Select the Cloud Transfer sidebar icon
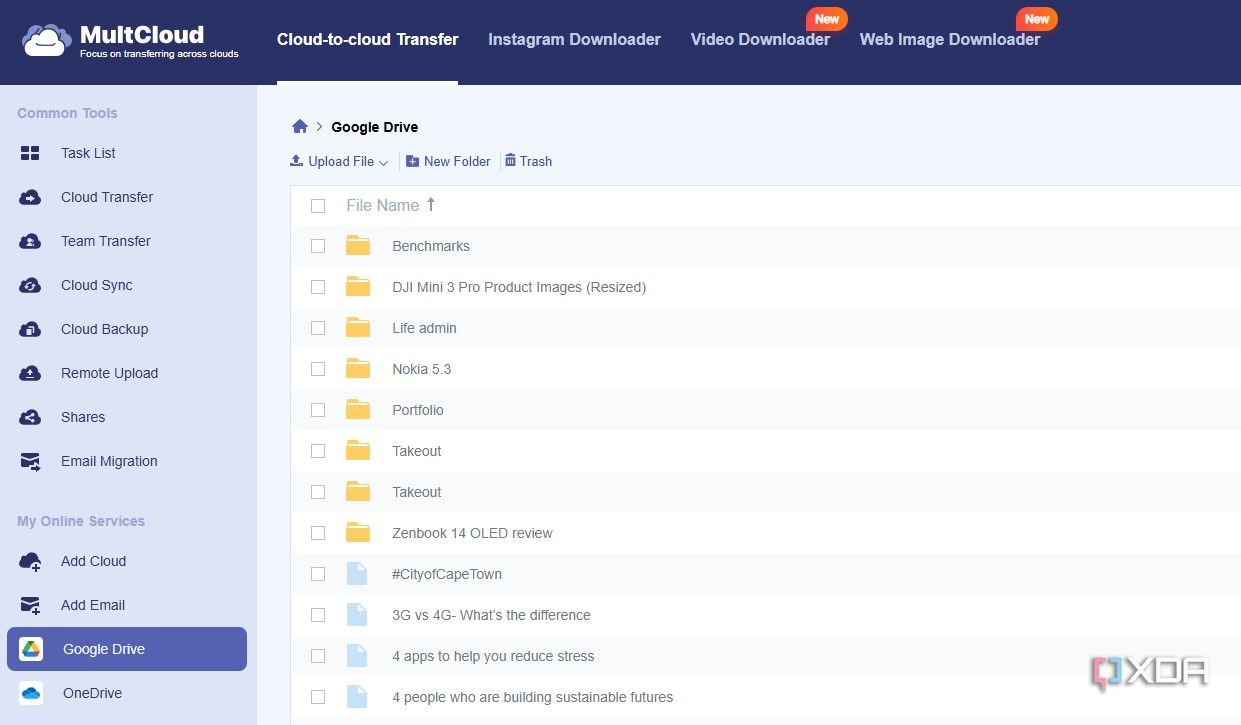 (x=29, y=197)
